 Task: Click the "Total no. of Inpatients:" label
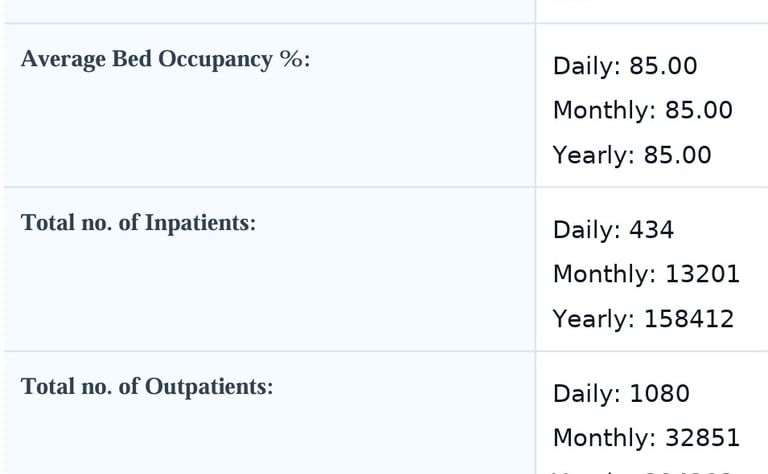[138, 223]
